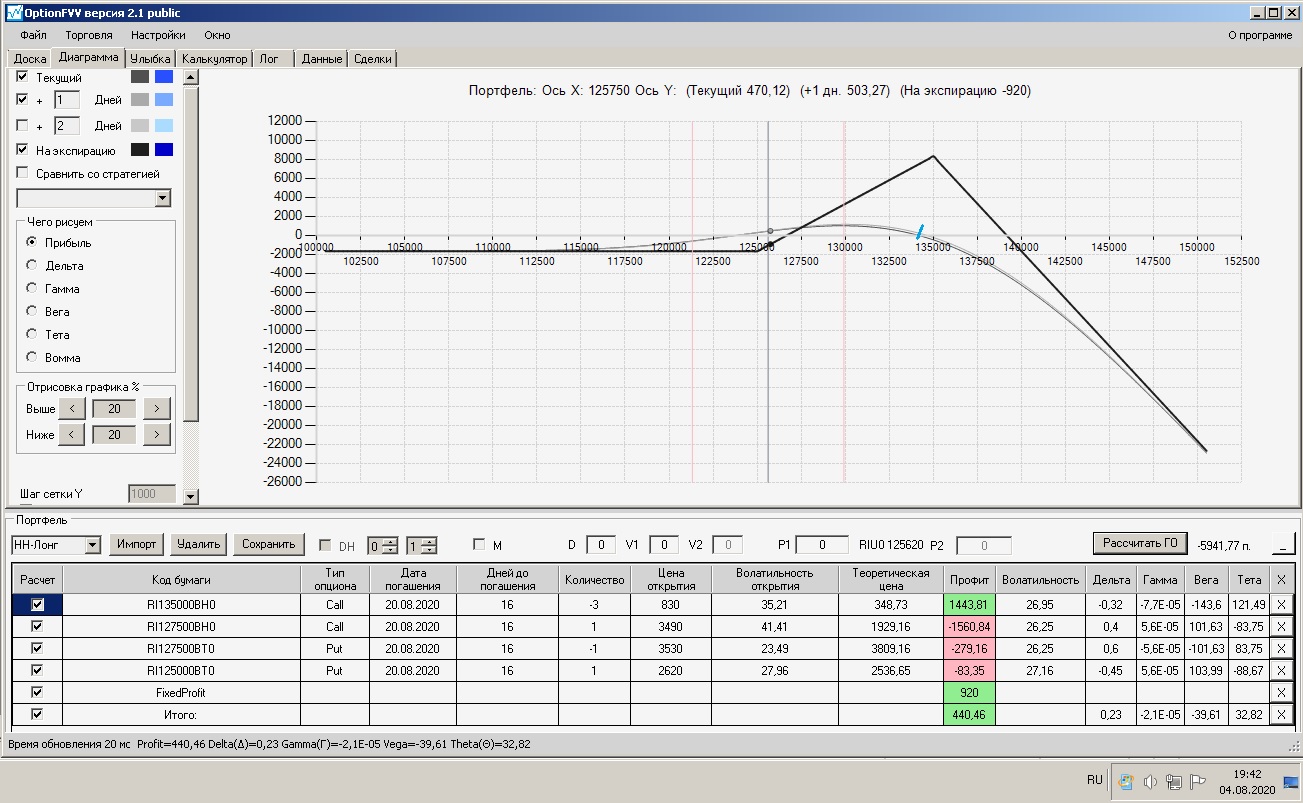The width and height of the screenshot is (1303, 803).
Task: Click the OptionFVV app icon in title bar
Action: (13, 14)
